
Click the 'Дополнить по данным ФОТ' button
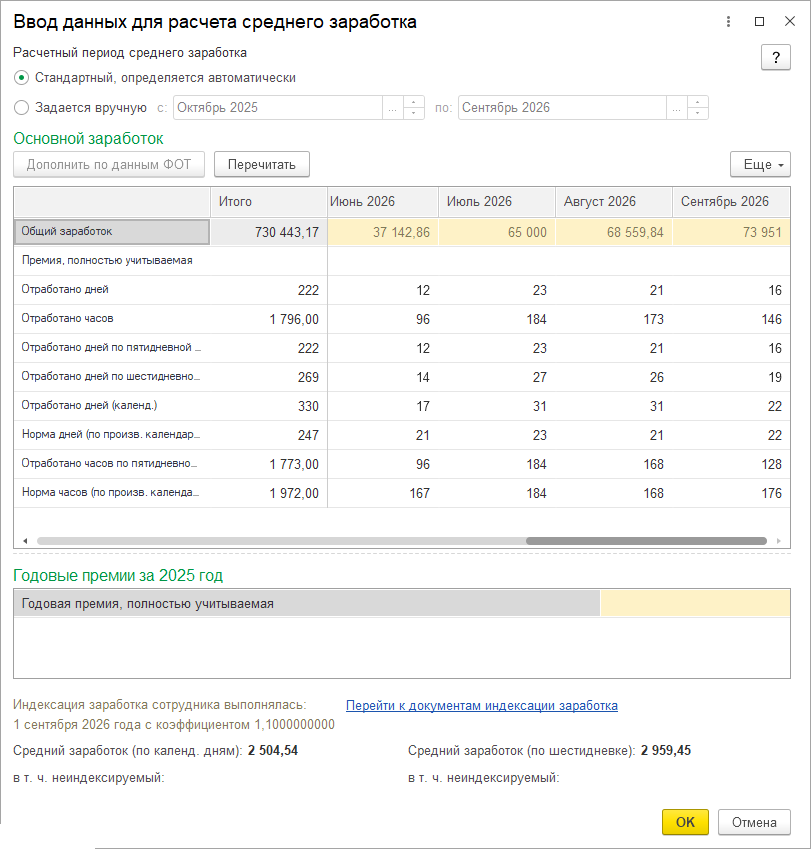[x=109, y=164]
